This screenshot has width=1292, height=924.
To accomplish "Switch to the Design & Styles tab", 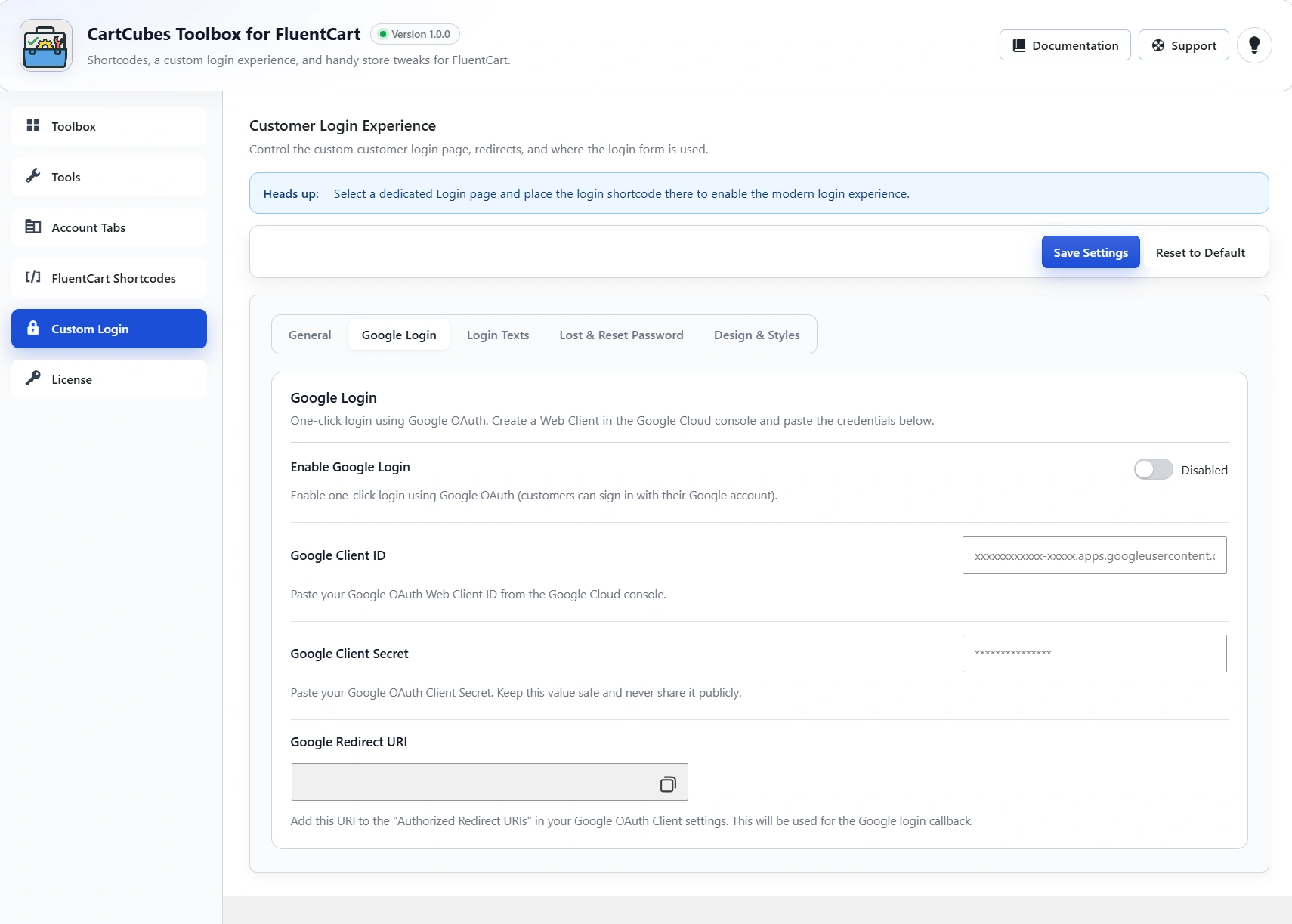I will click(756, 335).
